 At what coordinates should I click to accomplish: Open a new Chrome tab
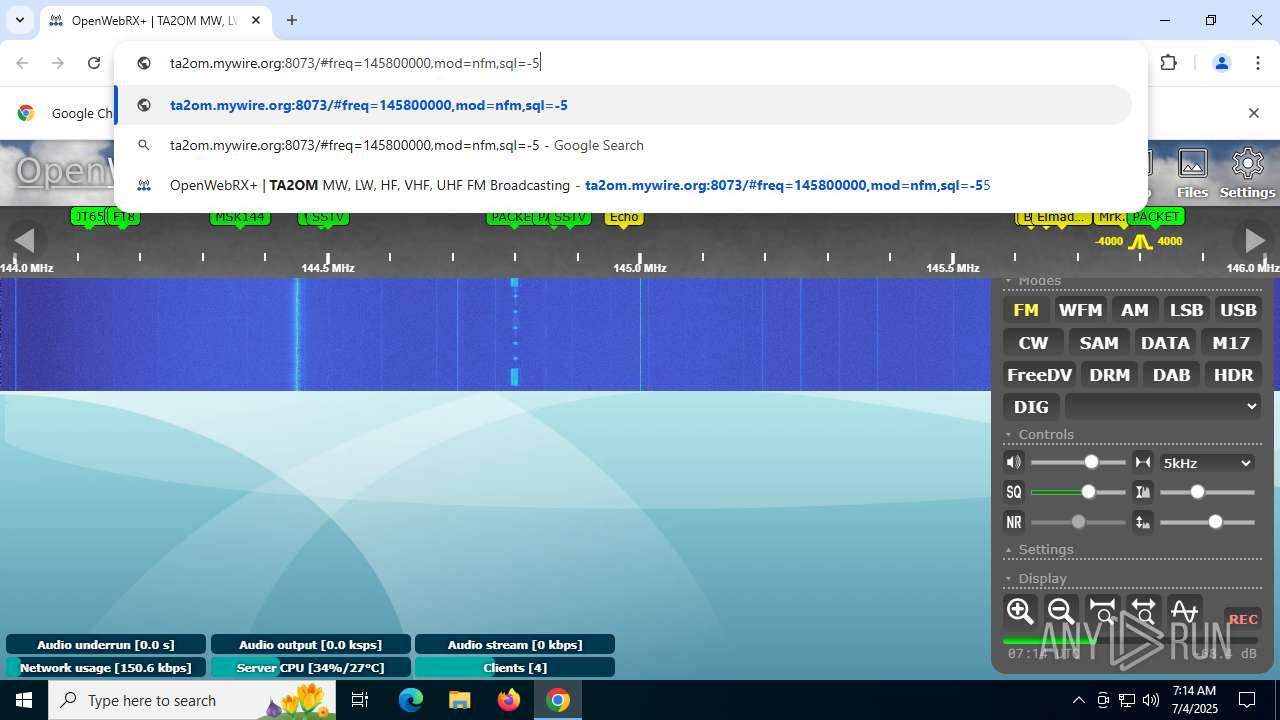coord(292,20)
